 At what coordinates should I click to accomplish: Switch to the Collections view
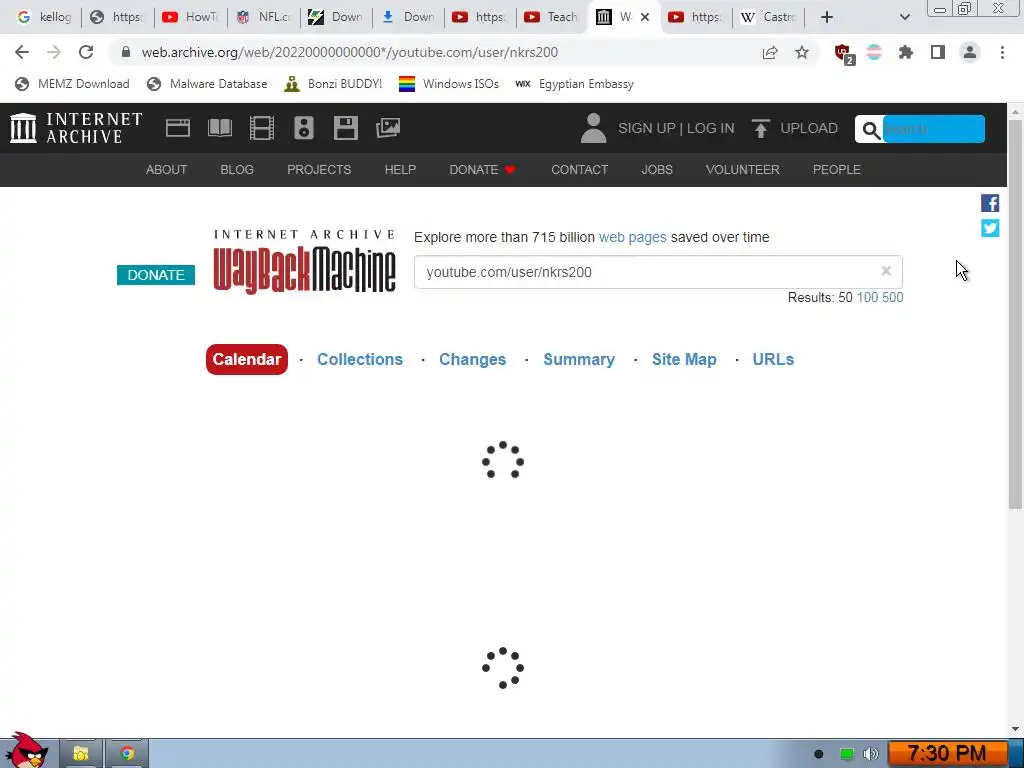(x=360, y=359)
